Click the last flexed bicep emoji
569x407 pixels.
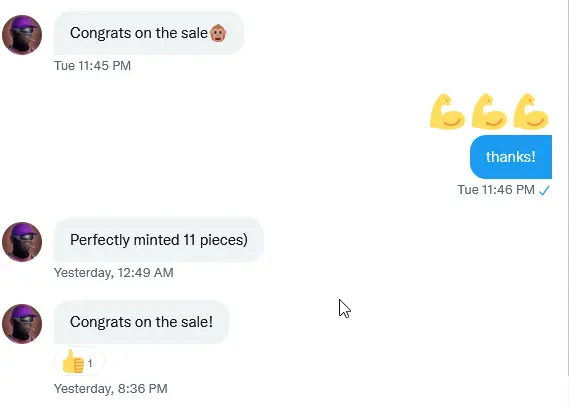[531, 111]
